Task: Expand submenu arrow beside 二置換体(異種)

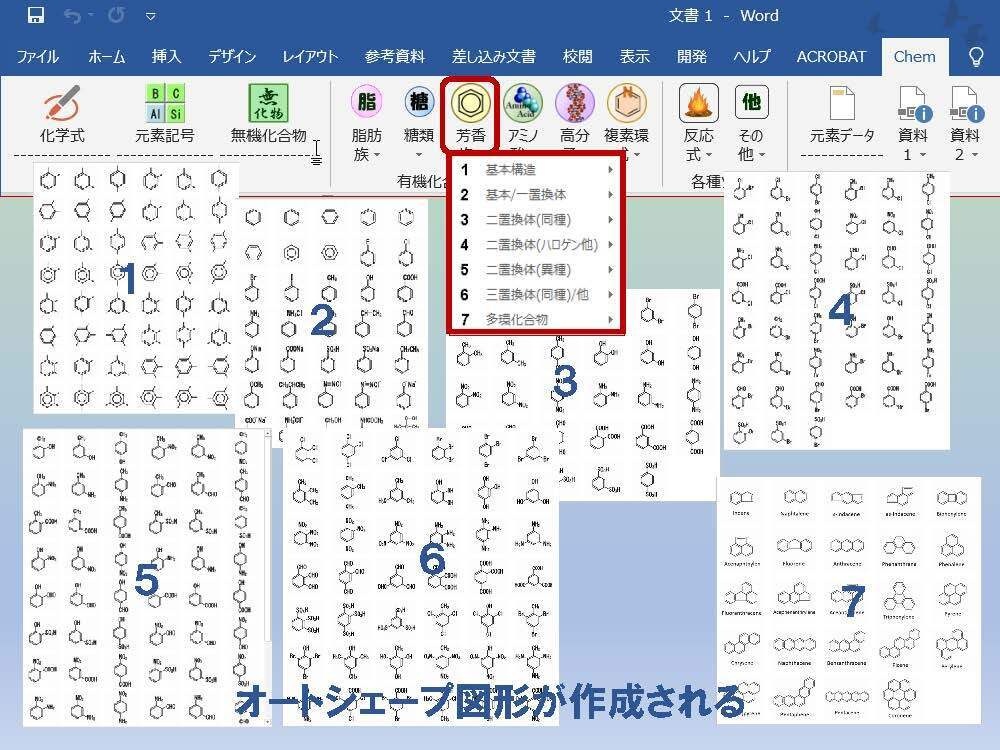Action: 610,269
